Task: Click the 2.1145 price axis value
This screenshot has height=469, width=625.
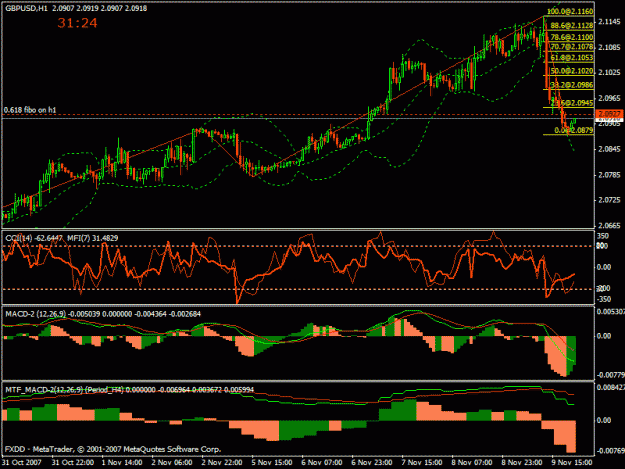Action: pyautogui.click(x=609, y=22)
